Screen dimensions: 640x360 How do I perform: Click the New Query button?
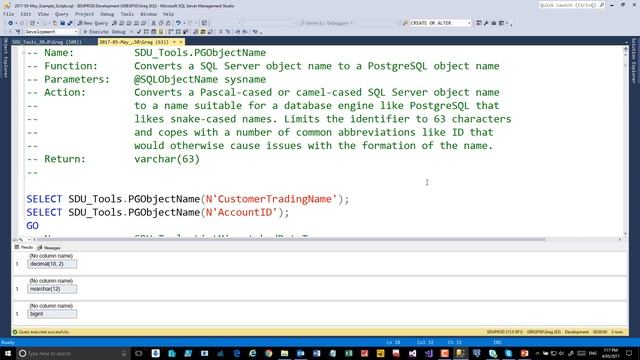tap(93, 23)
